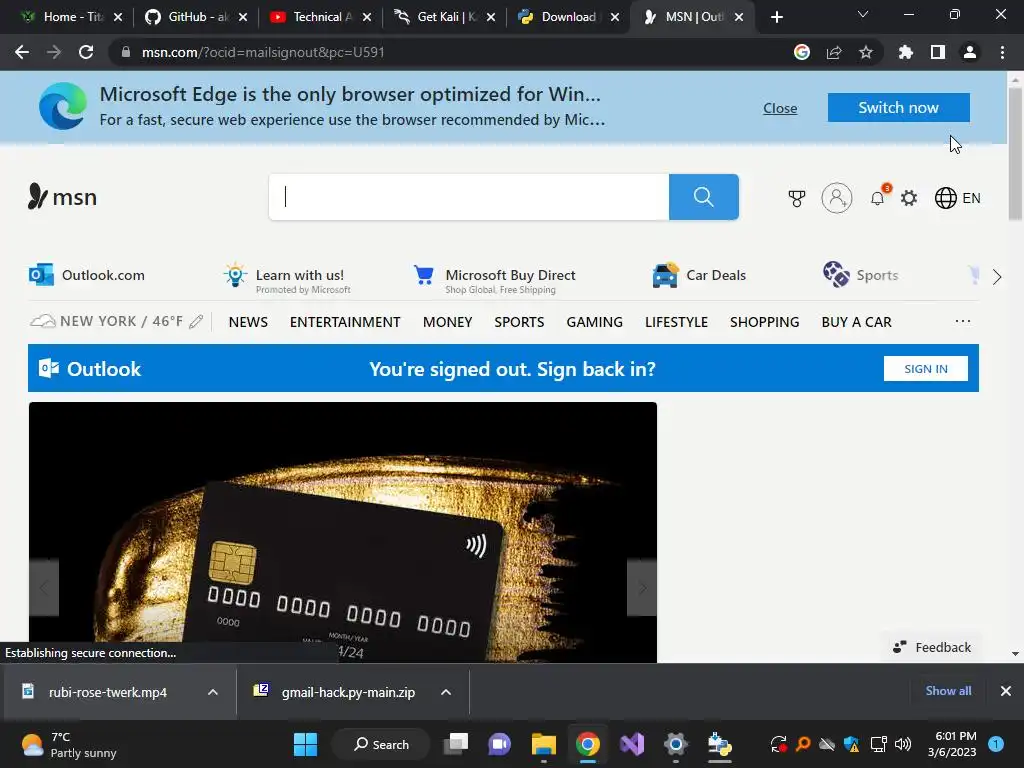This screenshot has width=1024, height=768.
Task: Open the Microsoft Buy Direct link
Action: (x=494, y=279)
